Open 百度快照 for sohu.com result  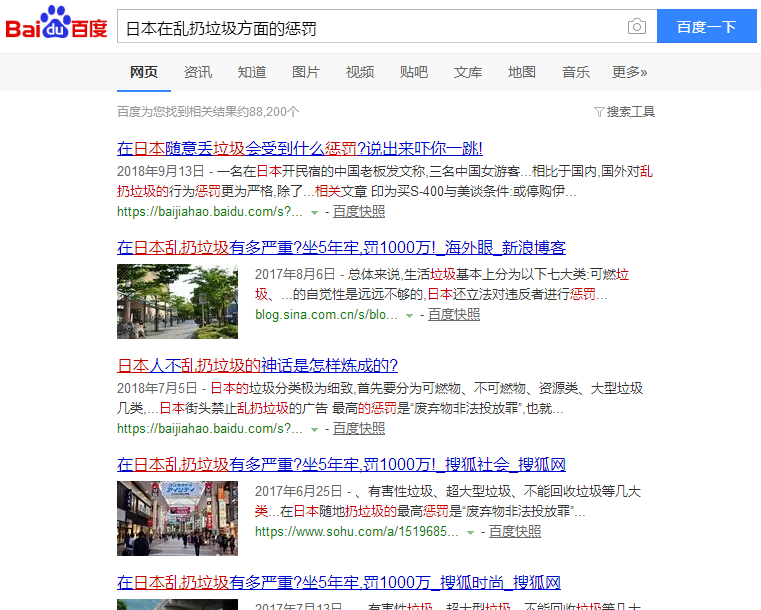coord(515,531)
